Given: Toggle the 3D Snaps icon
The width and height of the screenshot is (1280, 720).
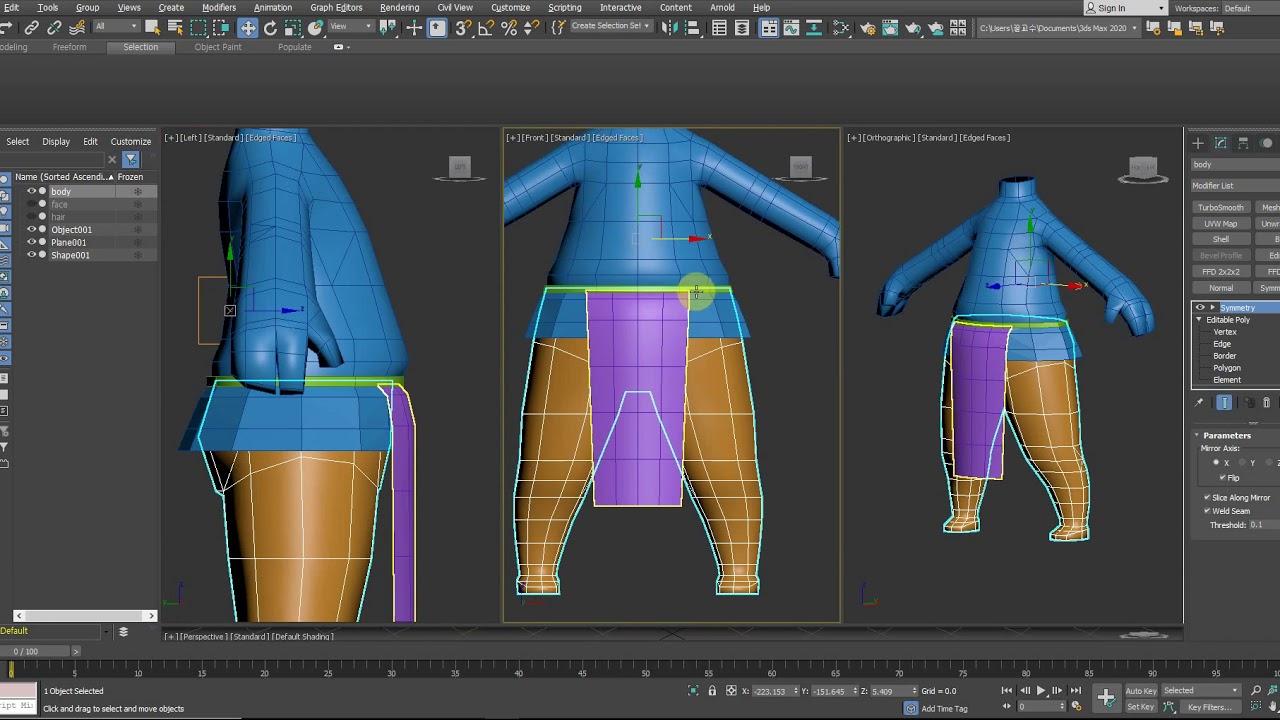Looking at the screenshot, I should [462, 28].
